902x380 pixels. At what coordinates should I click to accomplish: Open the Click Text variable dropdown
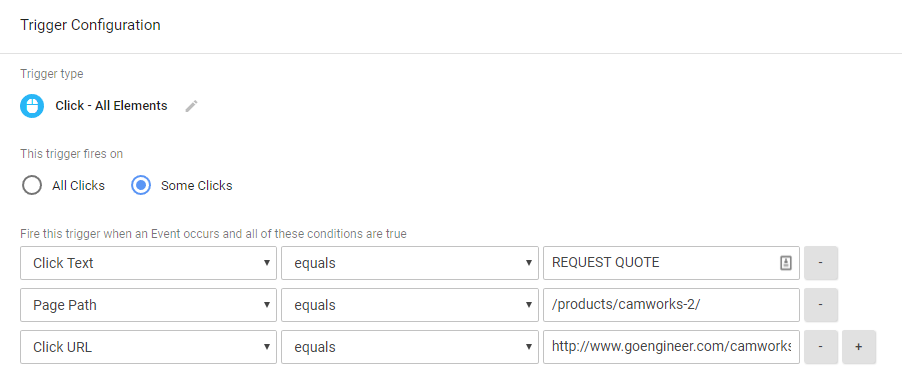tap(148, 263)
